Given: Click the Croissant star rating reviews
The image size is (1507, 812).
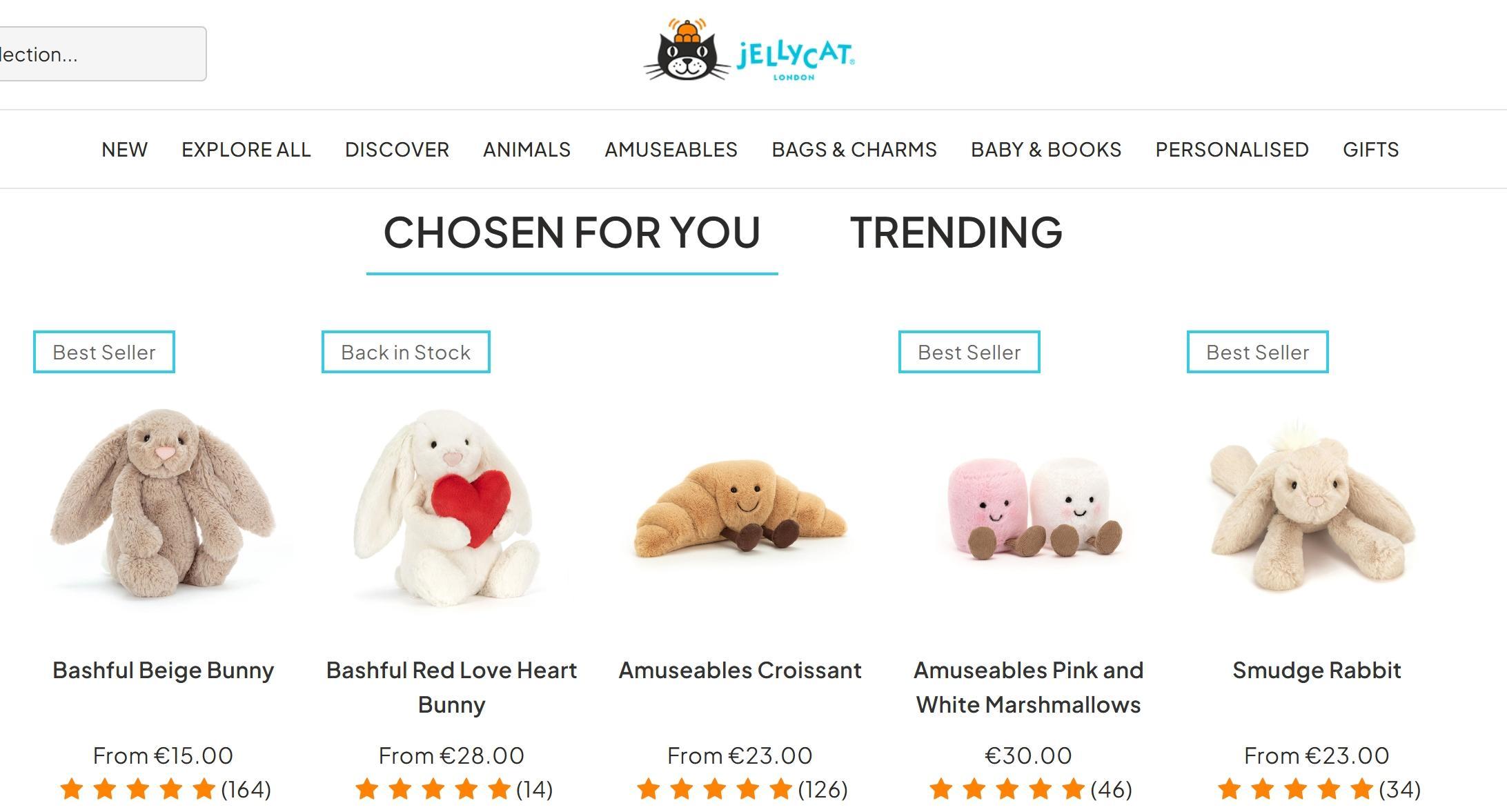Looking at the screenshot, I should pos(742,789).
